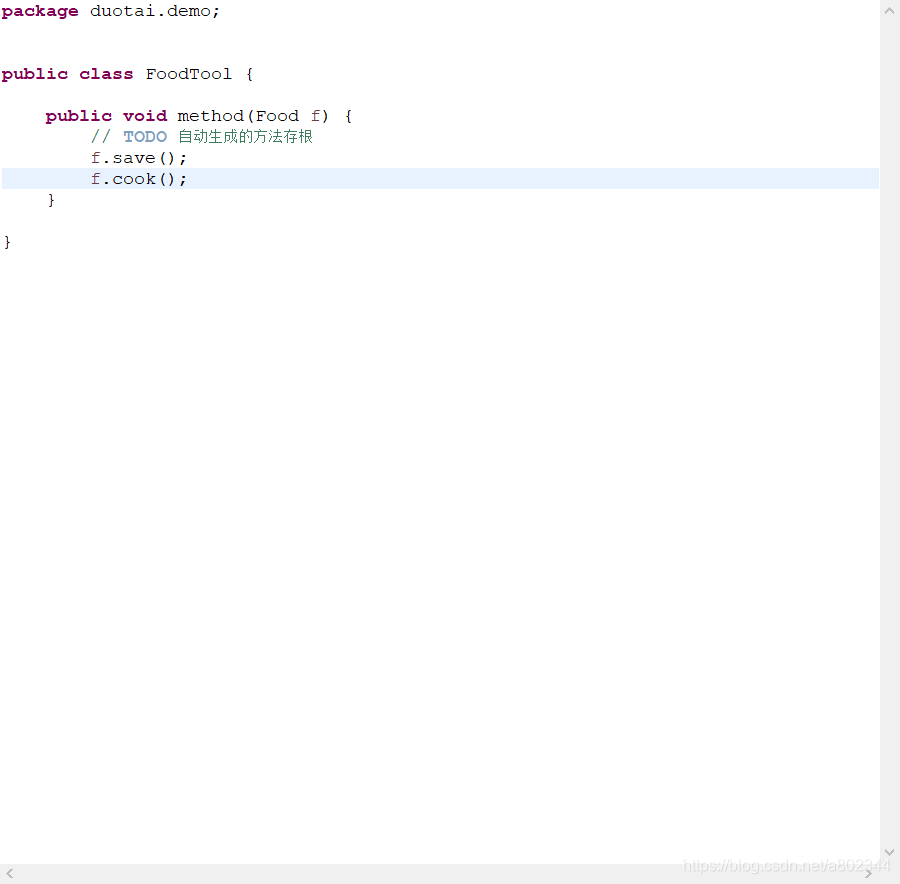Click the comment text '自动生成的方法存根'

(x=245, y=137)
